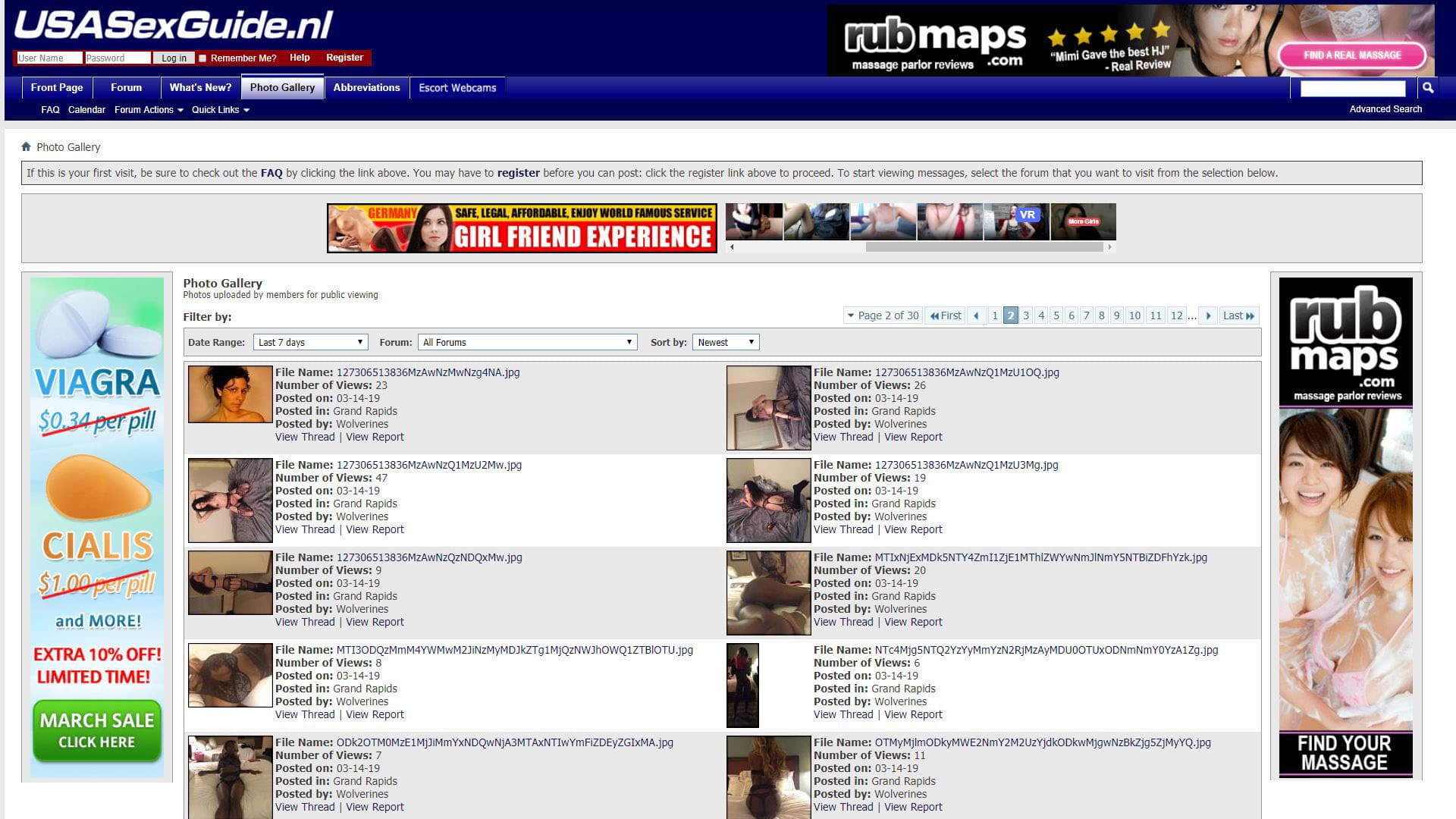This screenshot has height=819, width=1456.
Task: Open the Advanced Search link
Action: [1385, 109]
